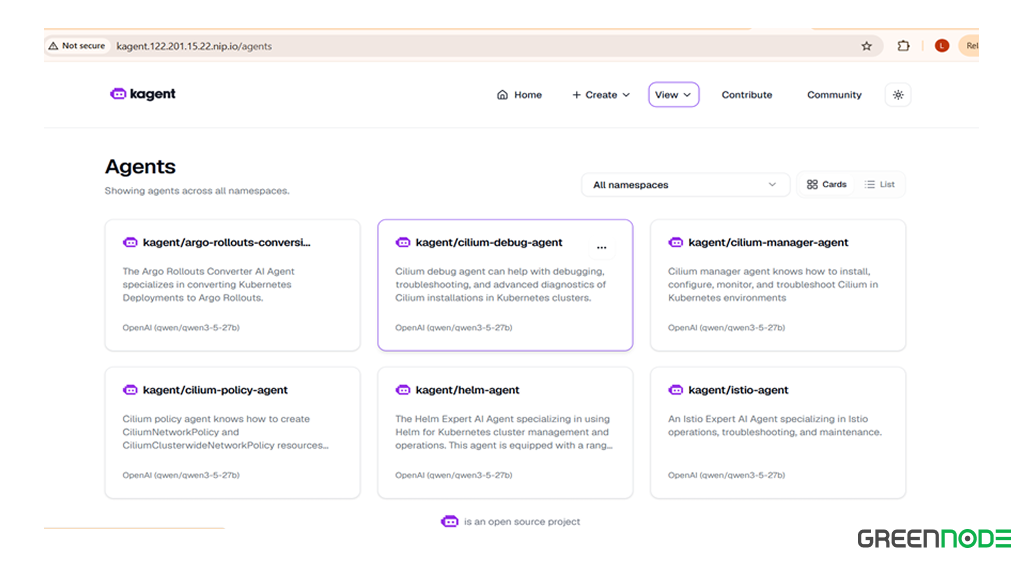Open the kagent/cilium-debug-agent card title

pos(489,242)
